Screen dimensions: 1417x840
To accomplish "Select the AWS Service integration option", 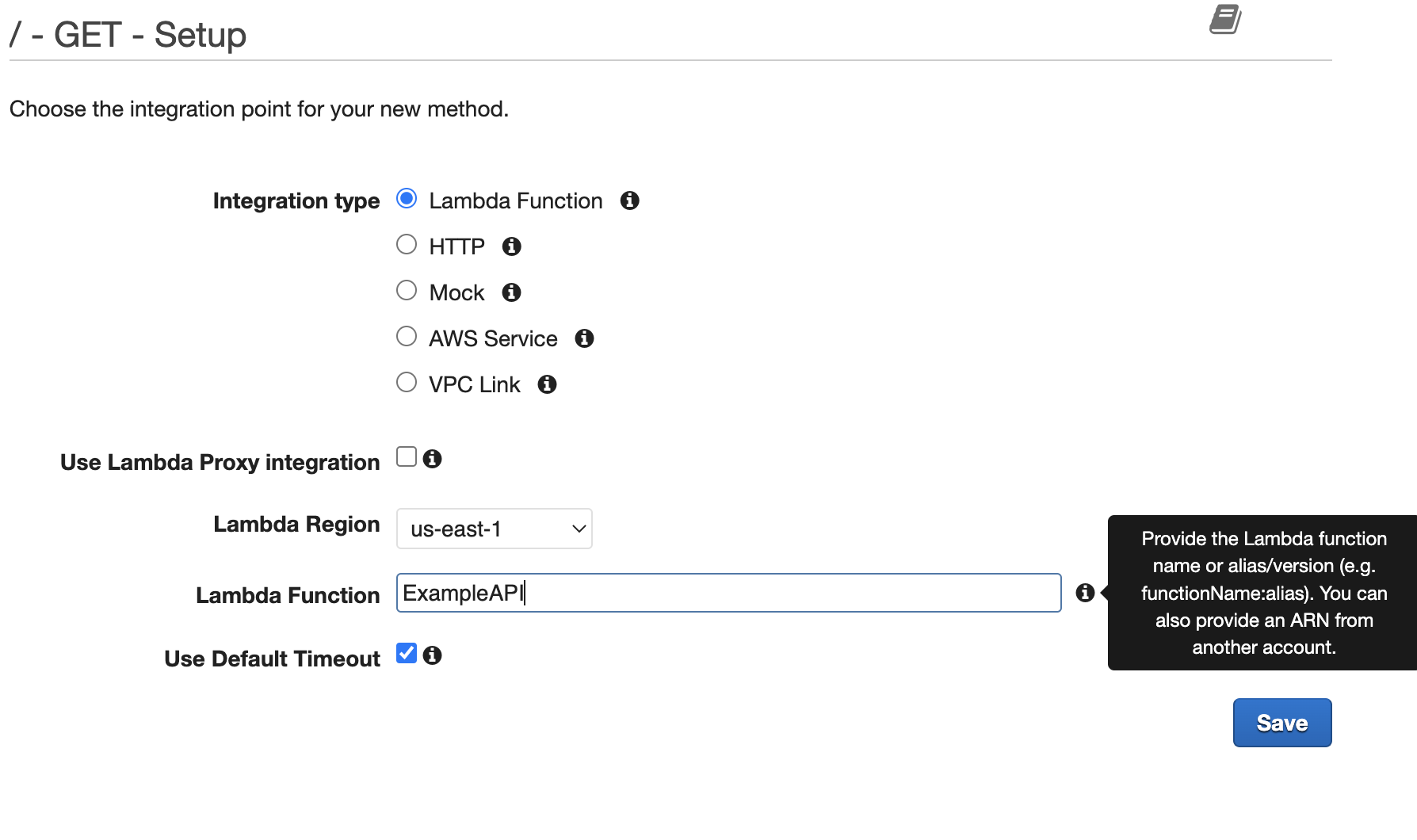I will pos(406,336).
